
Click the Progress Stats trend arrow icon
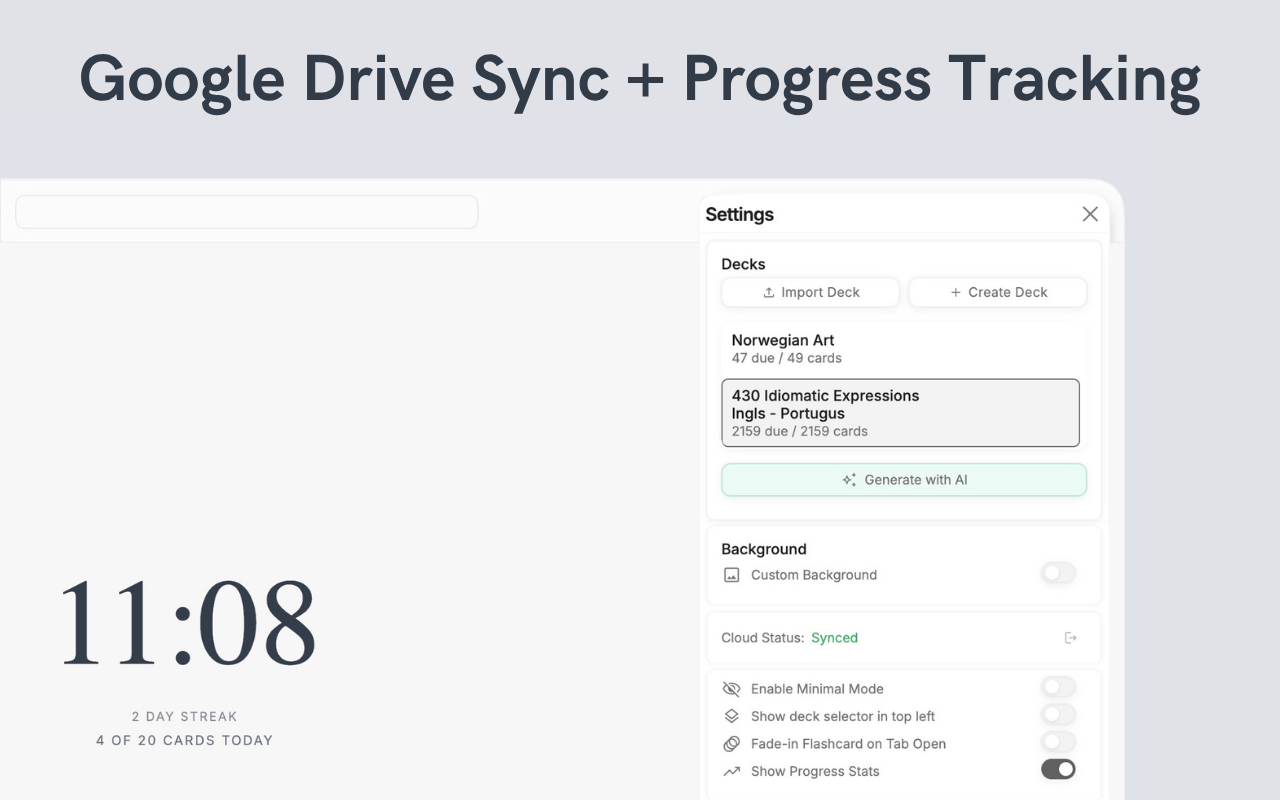coord(732,771)
